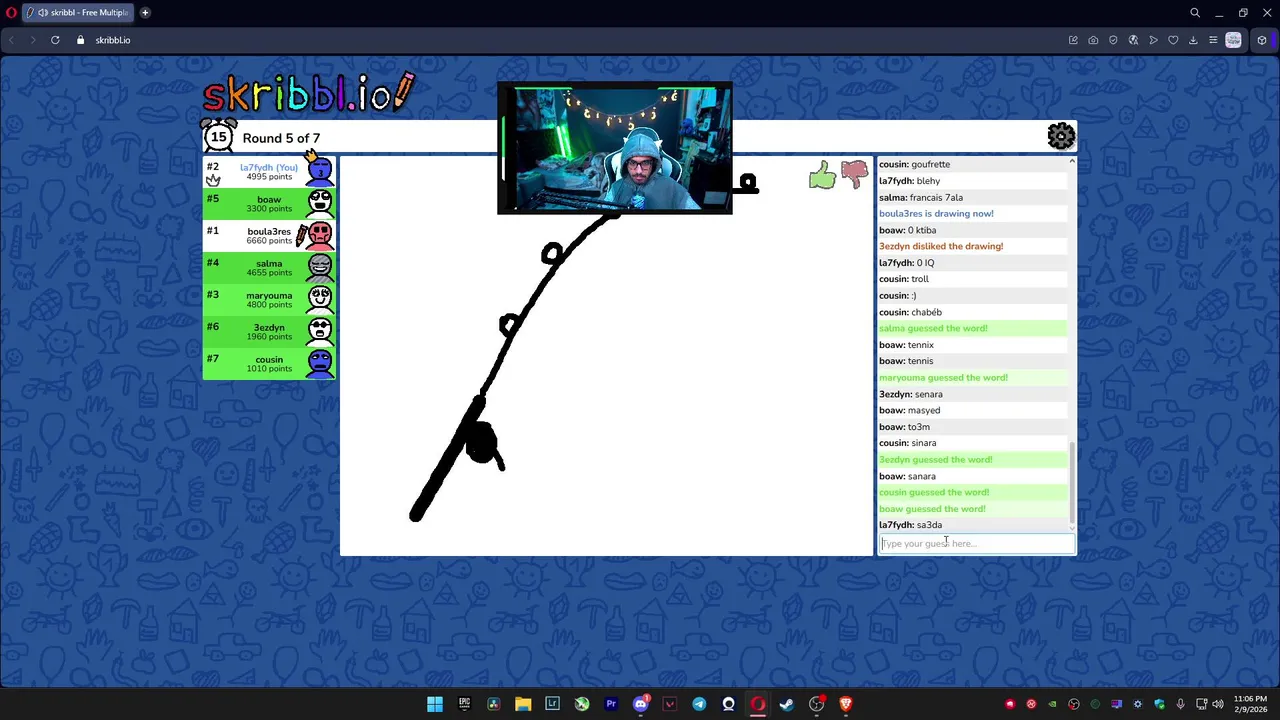Select player boula3res in player list

pos(269,236)
